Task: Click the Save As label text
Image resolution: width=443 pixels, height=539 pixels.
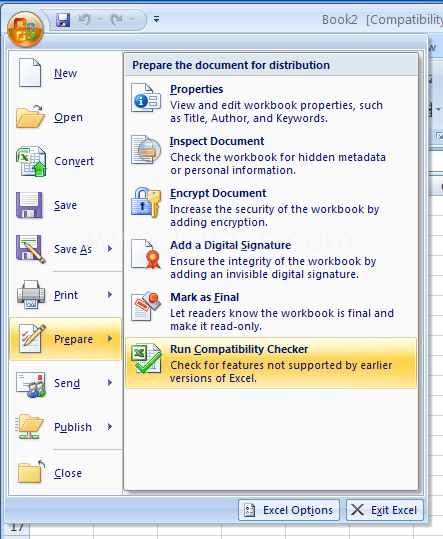Action: click(x=73, y=249)
